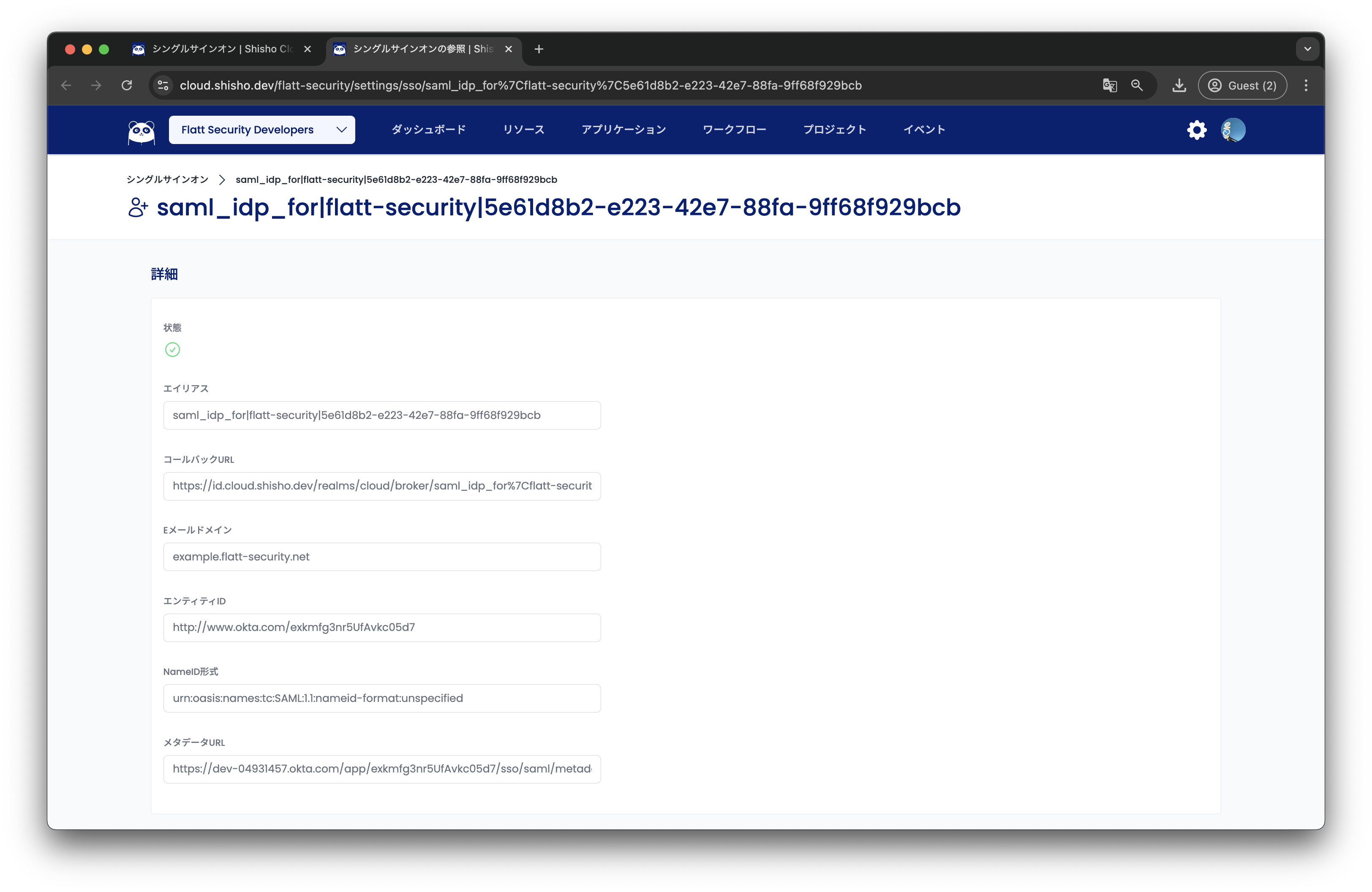Click the 詳細 section heading
The height and width of the screenshot is (892, 1372).
(164, 274)
